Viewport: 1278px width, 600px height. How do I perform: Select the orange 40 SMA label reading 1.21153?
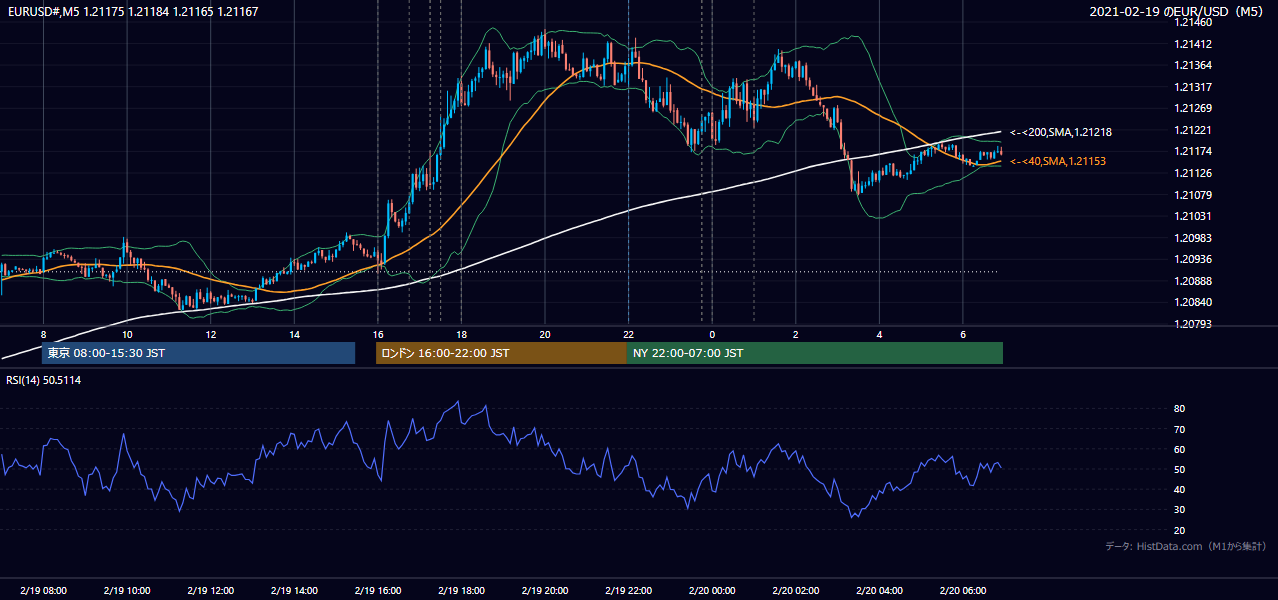coord(1057,161)
